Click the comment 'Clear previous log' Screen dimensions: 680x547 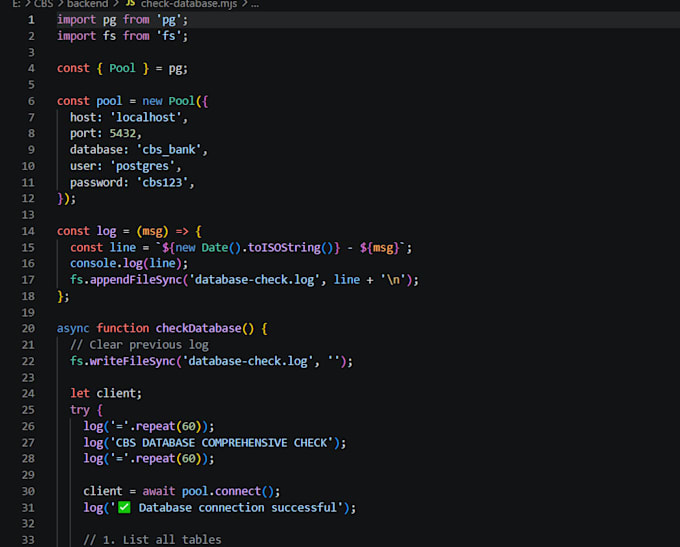point(149,345)
